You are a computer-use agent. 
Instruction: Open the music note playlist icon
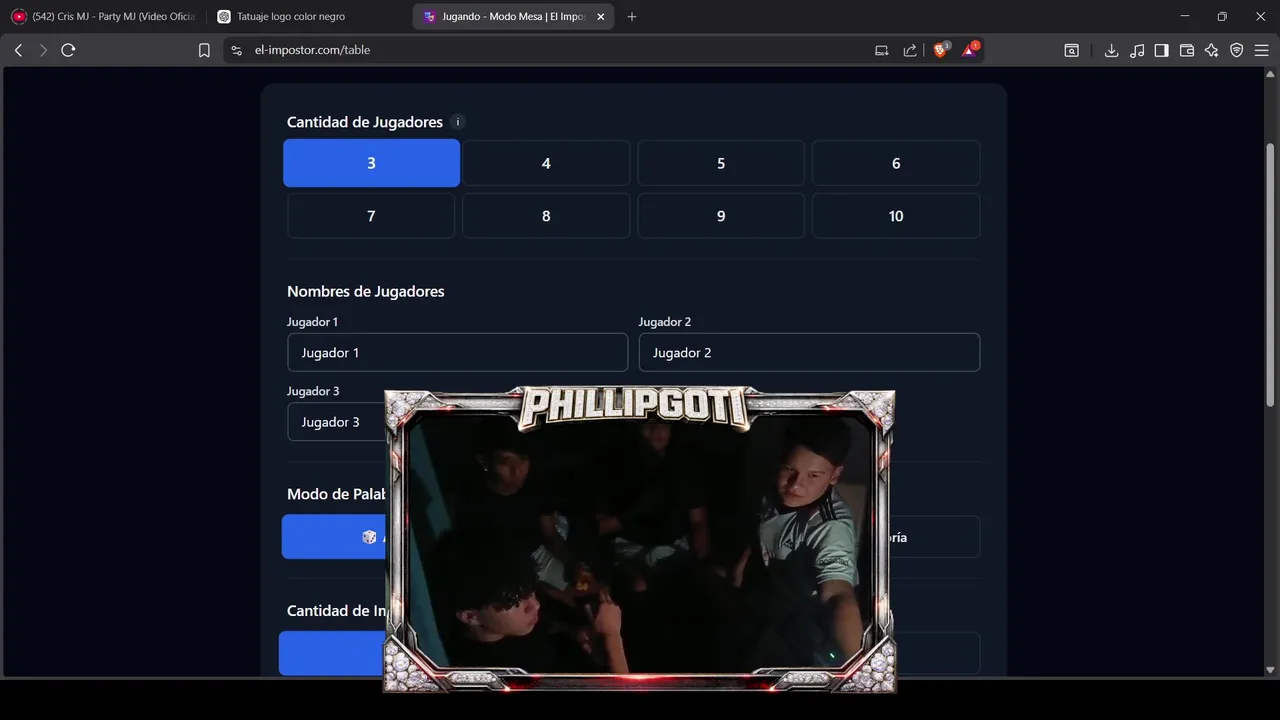[x=1137, y=50]
